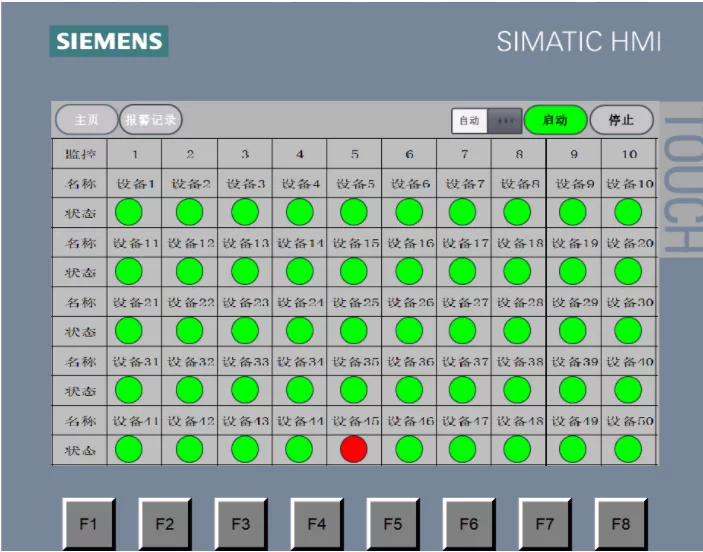Click the status lamp under 设备14

point(299,271)
